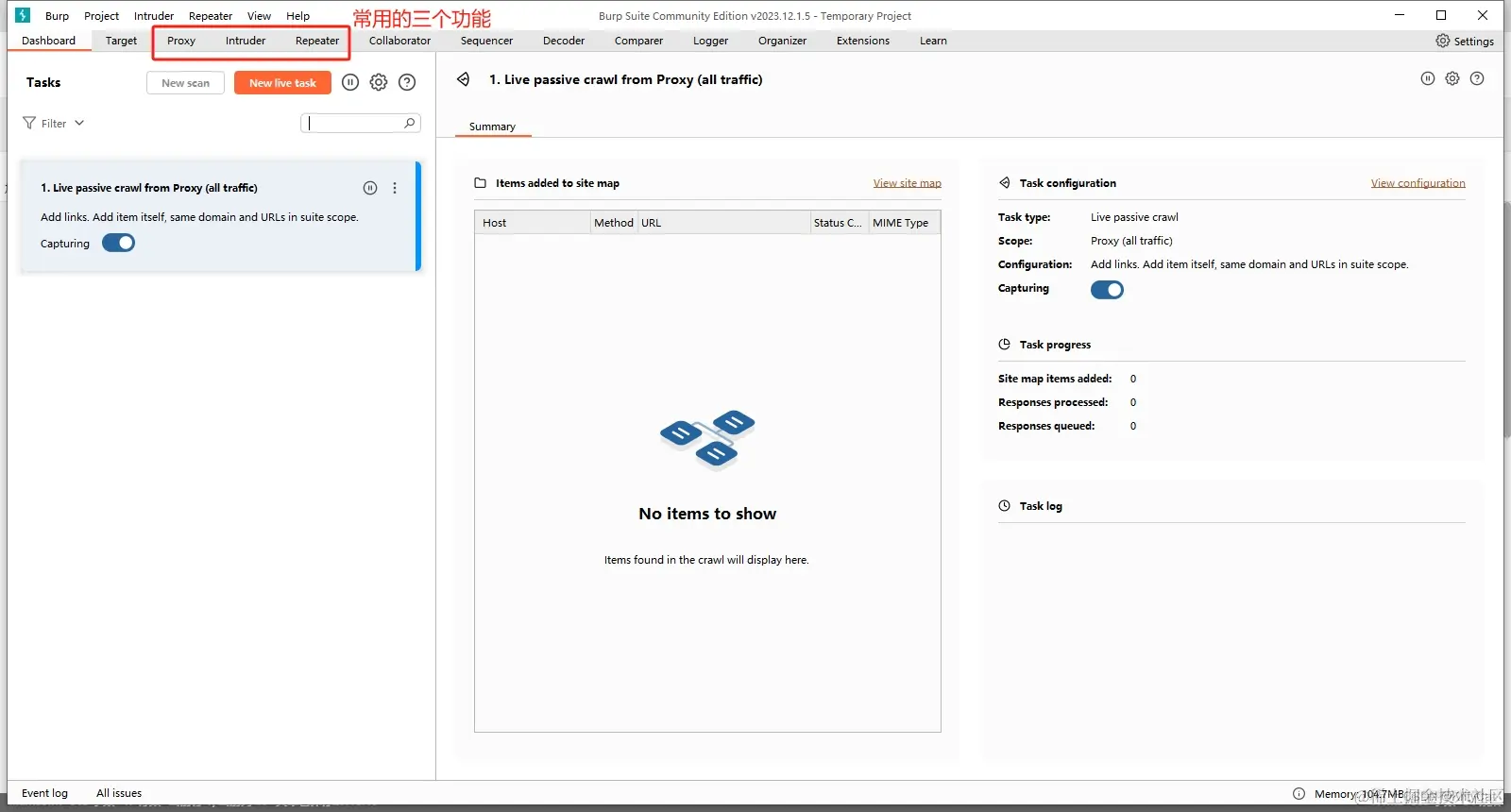Sort by the Method column header

[614, 223]
